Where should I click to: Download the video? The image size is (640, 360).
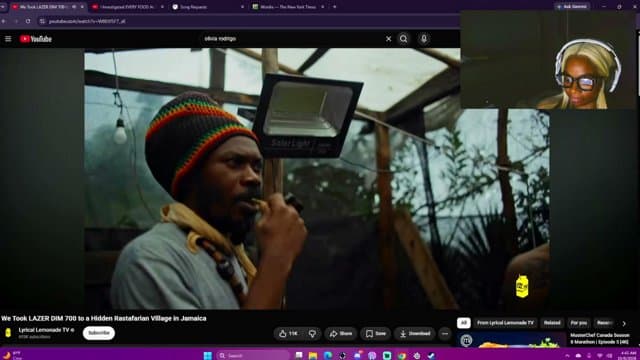[415, 333]
